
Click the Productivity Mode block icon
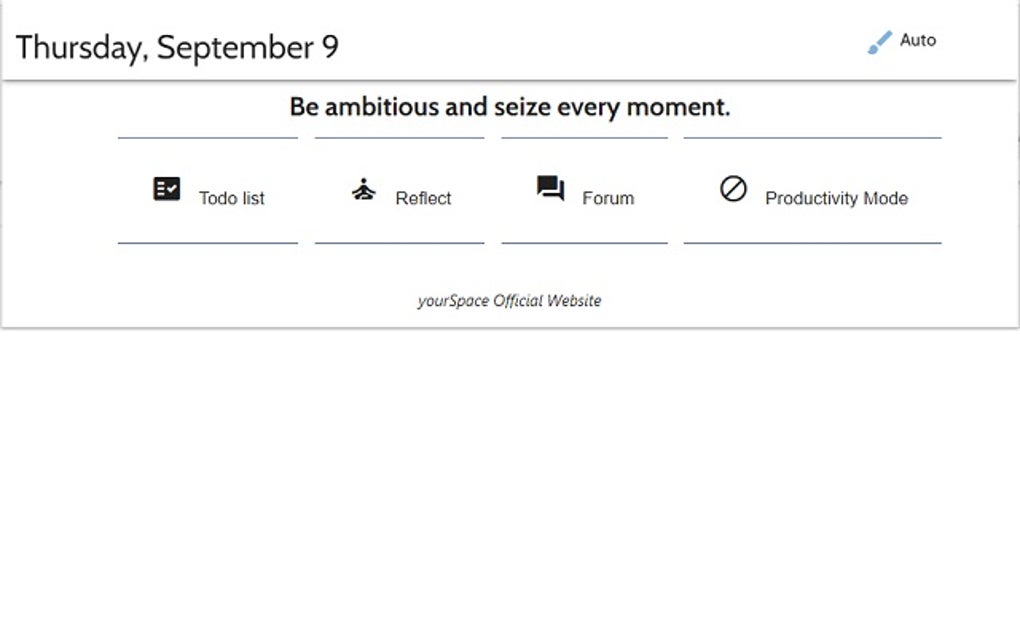pos(733,188)
